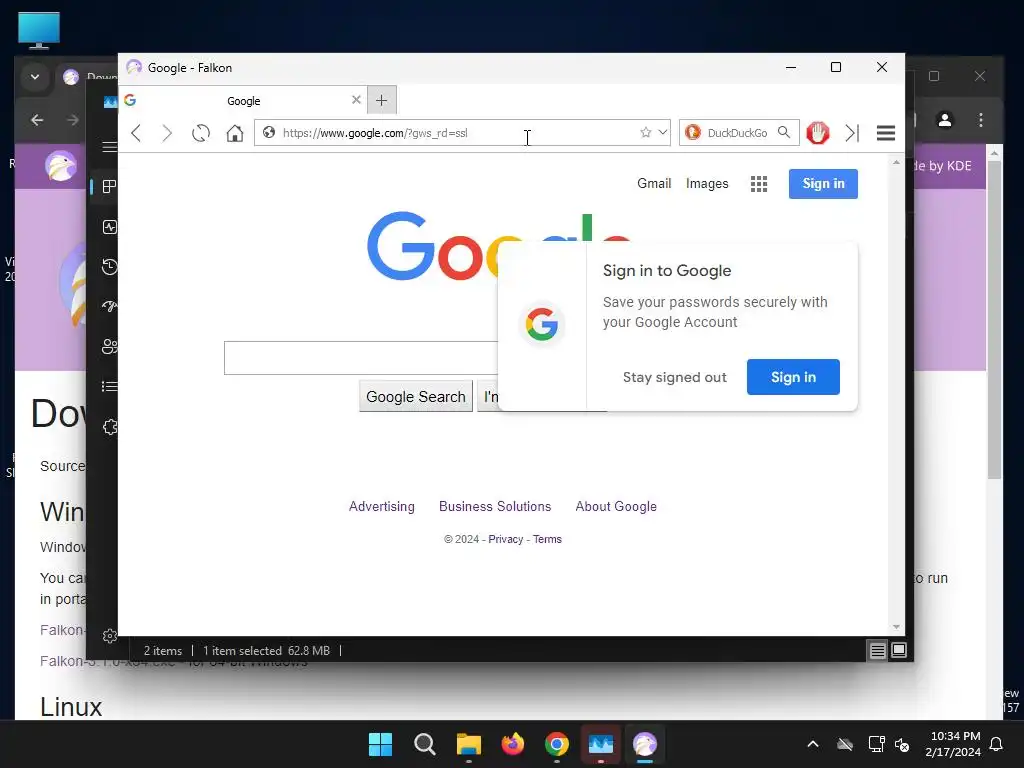
Task: Expand the address bar history dropdown
Action: (x=662, y=133)
